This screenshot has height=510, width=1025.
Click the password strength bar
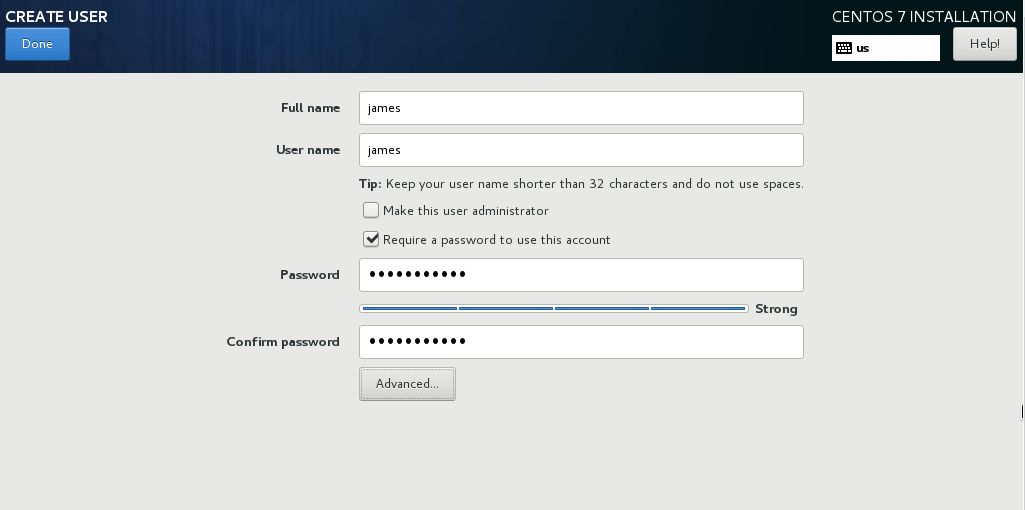(554, 309)
